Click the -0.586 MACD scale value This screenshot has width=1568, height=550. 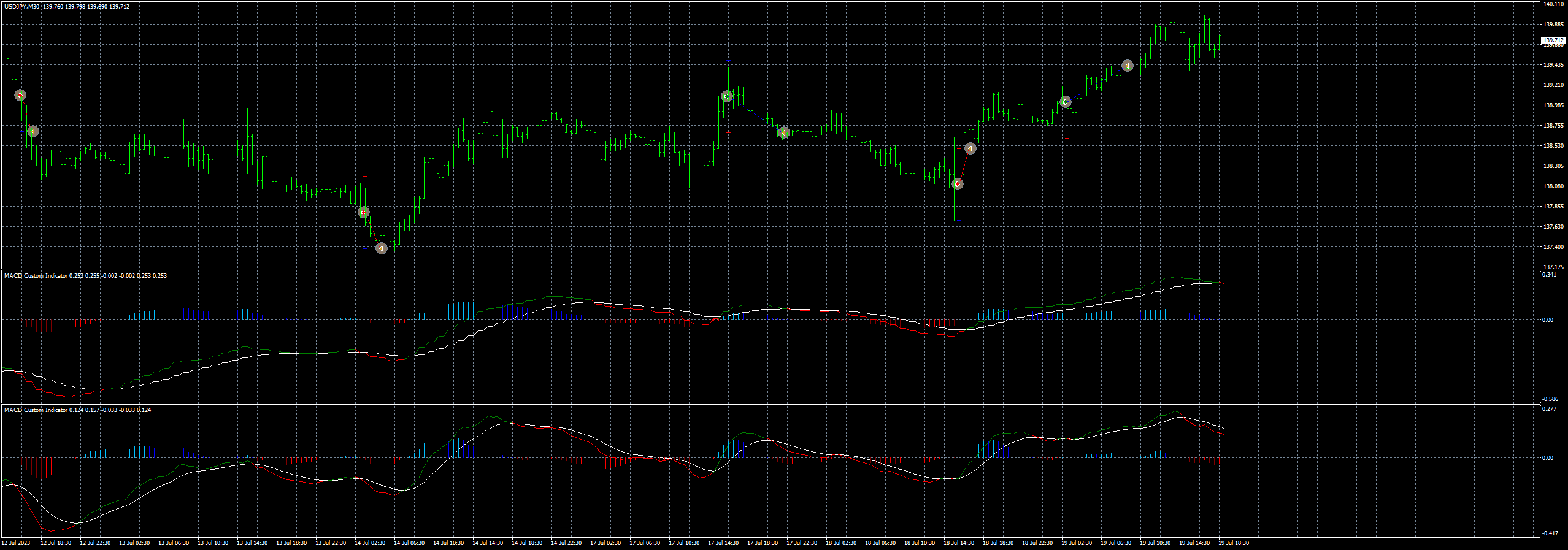coord(1550,399)
